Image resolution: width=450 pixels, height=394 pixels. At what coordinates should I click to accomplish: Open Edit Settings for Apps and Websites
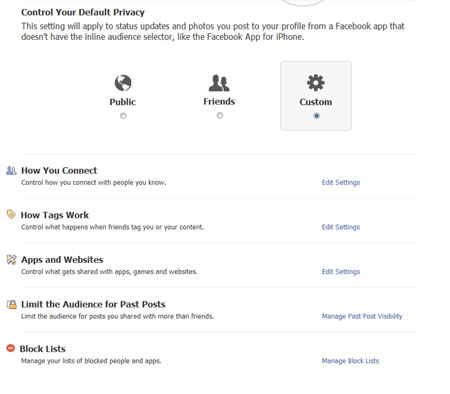click(341, 272)
